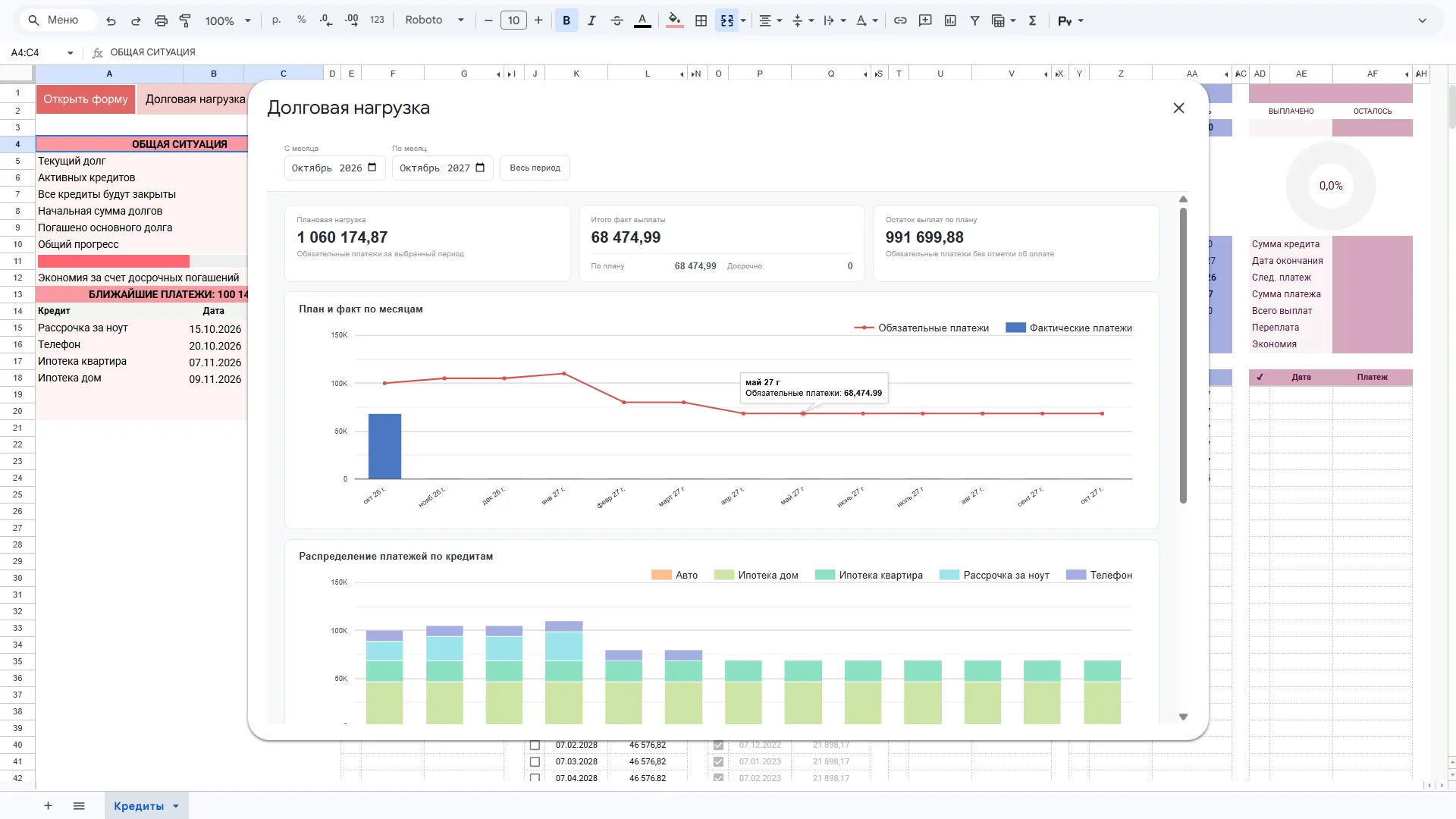This screenshot has width=1456, height=819.
Task: Create a filter
Action: 975,20
